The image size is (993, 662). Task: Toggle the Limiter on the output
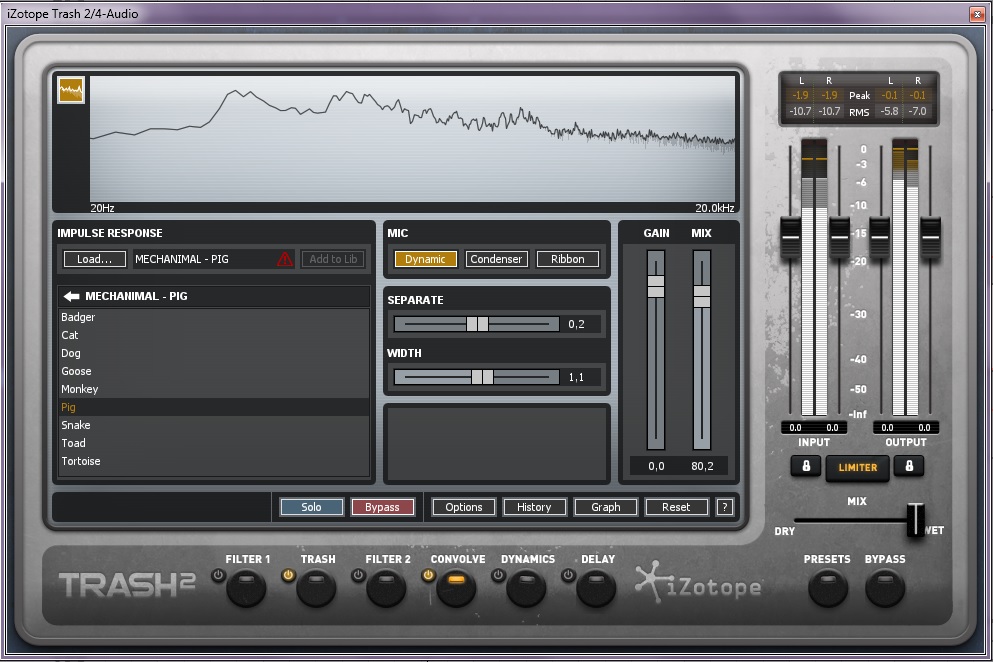click(x=857, y=467)
